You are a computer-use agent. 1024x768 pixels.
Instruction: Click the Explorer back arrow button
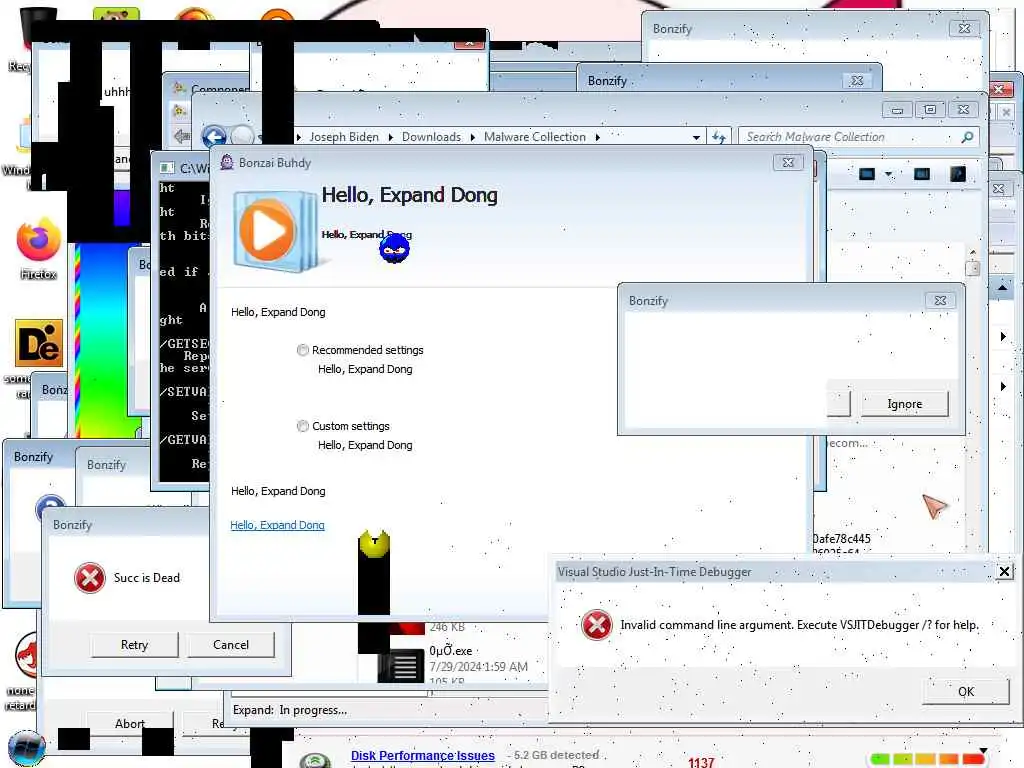(214, 137)
